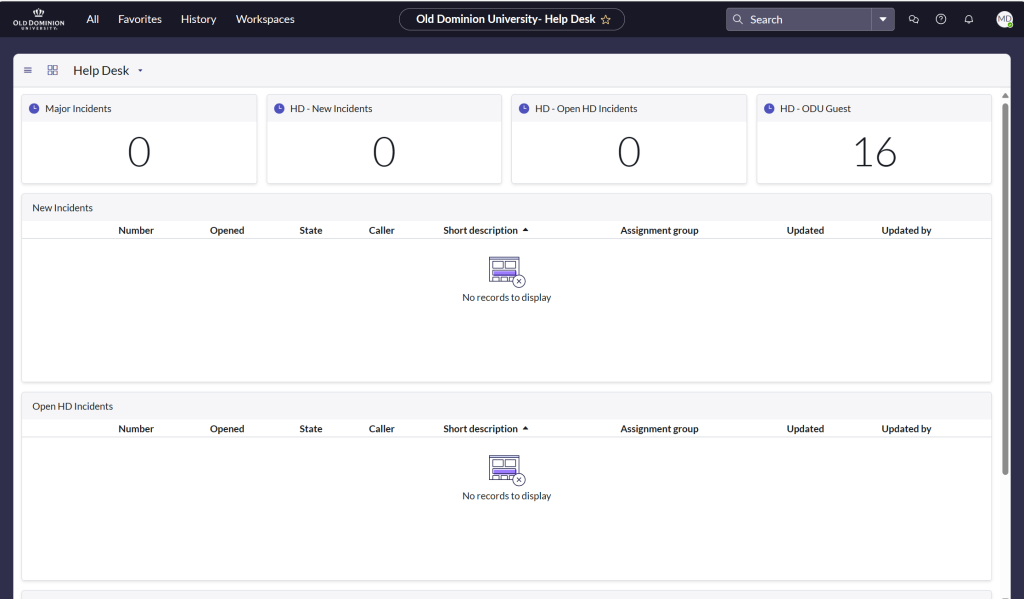Click the Open HD Incidents widget title
Screen dimensions: 1024x599
(72, 406)
